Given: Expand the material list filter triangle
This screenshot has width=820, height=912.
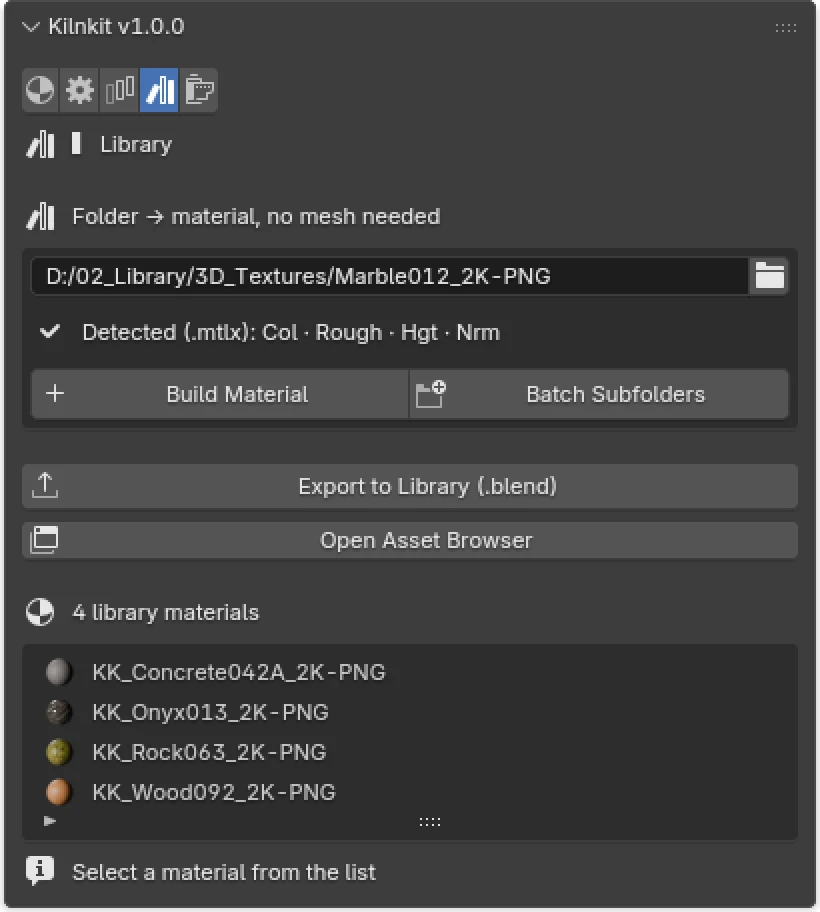Looking at the screenshot, I should pyautogui.click(x=50, y=821).
